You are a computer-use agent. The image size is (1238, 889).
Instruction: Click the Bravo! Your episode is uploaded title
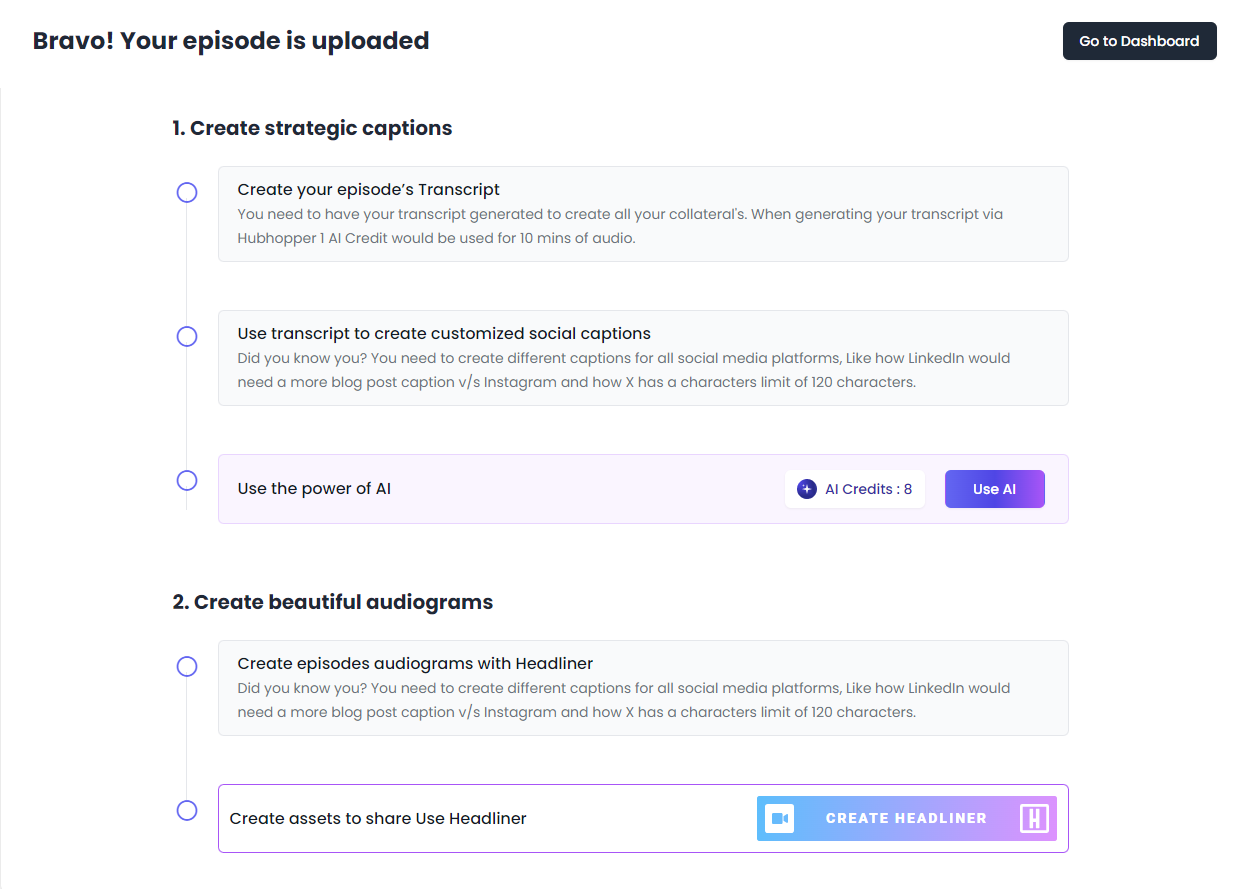[x=231, y=41]
